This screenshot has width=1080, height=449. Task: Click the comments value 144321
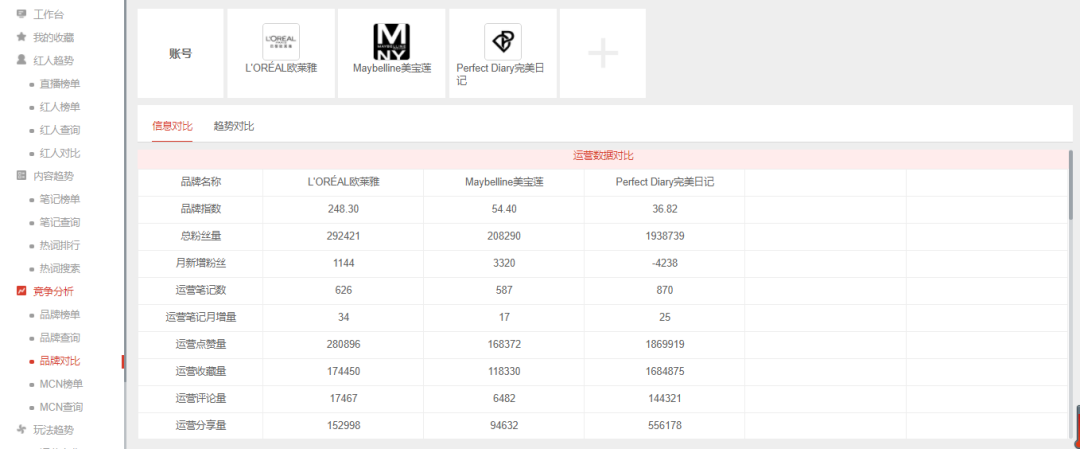pyautogui.click(x=665, y=399)
